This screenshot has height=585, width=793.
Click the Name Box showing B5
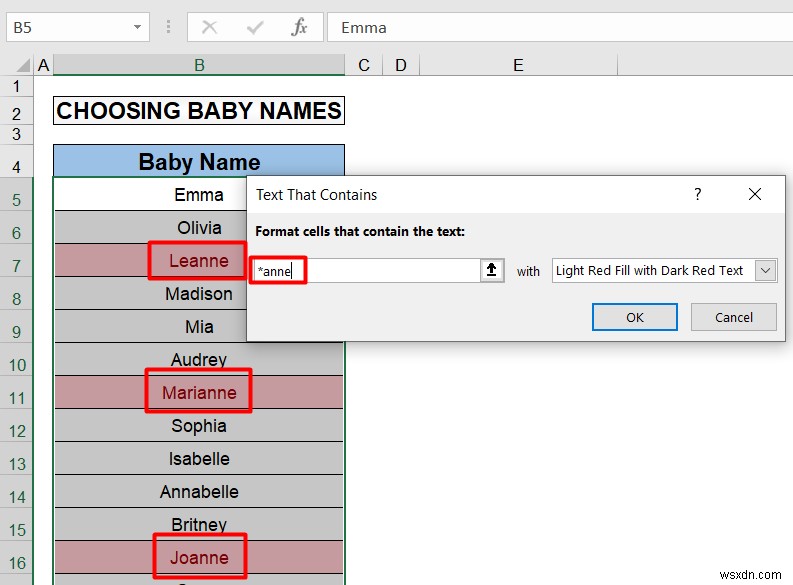click(x=78, y=27)
